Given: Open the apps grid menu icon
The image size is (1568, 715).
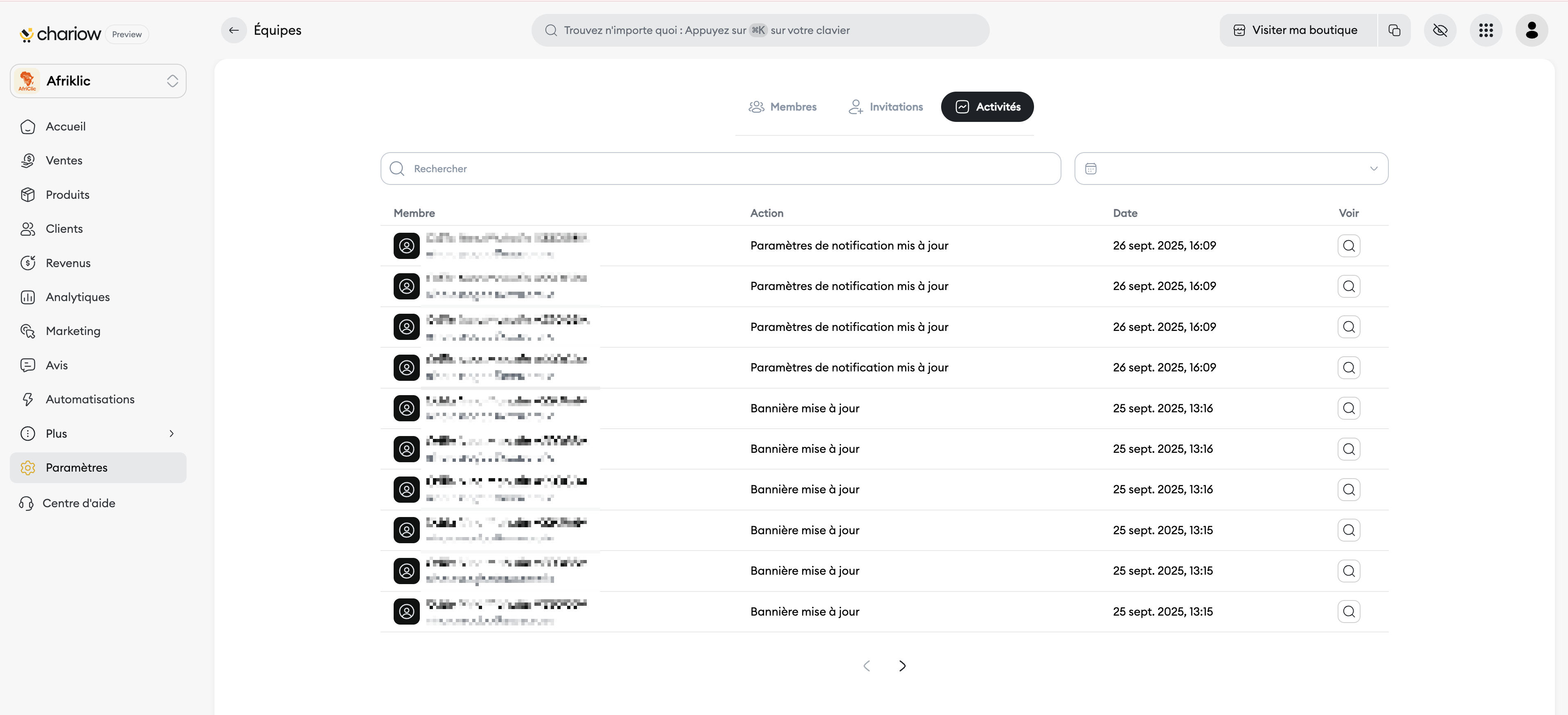Looking at the screenshot, I should (1485, 30).
